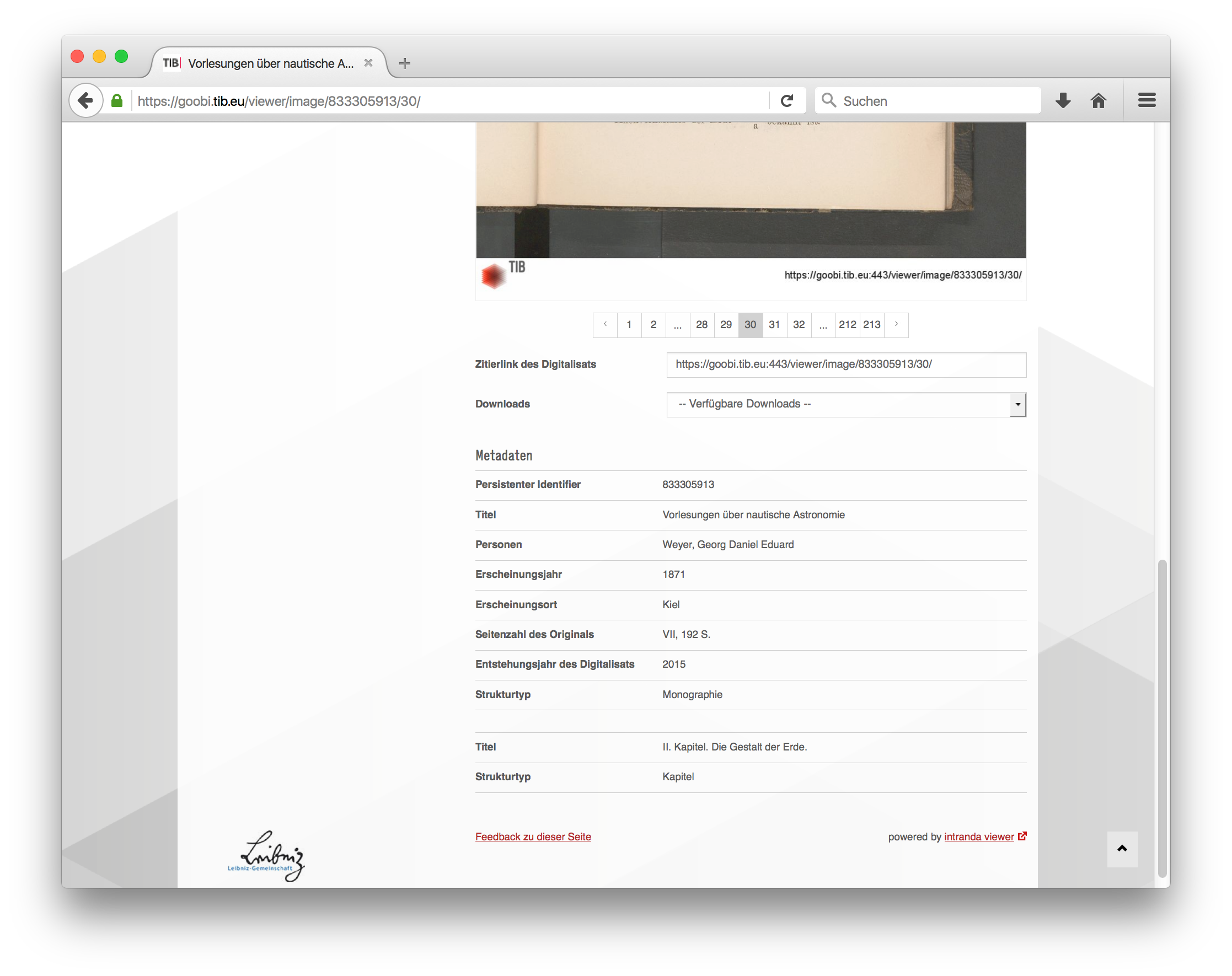
Task: Click the Entstehungsjahr des Digitalisats label
Action: (555, 664)
